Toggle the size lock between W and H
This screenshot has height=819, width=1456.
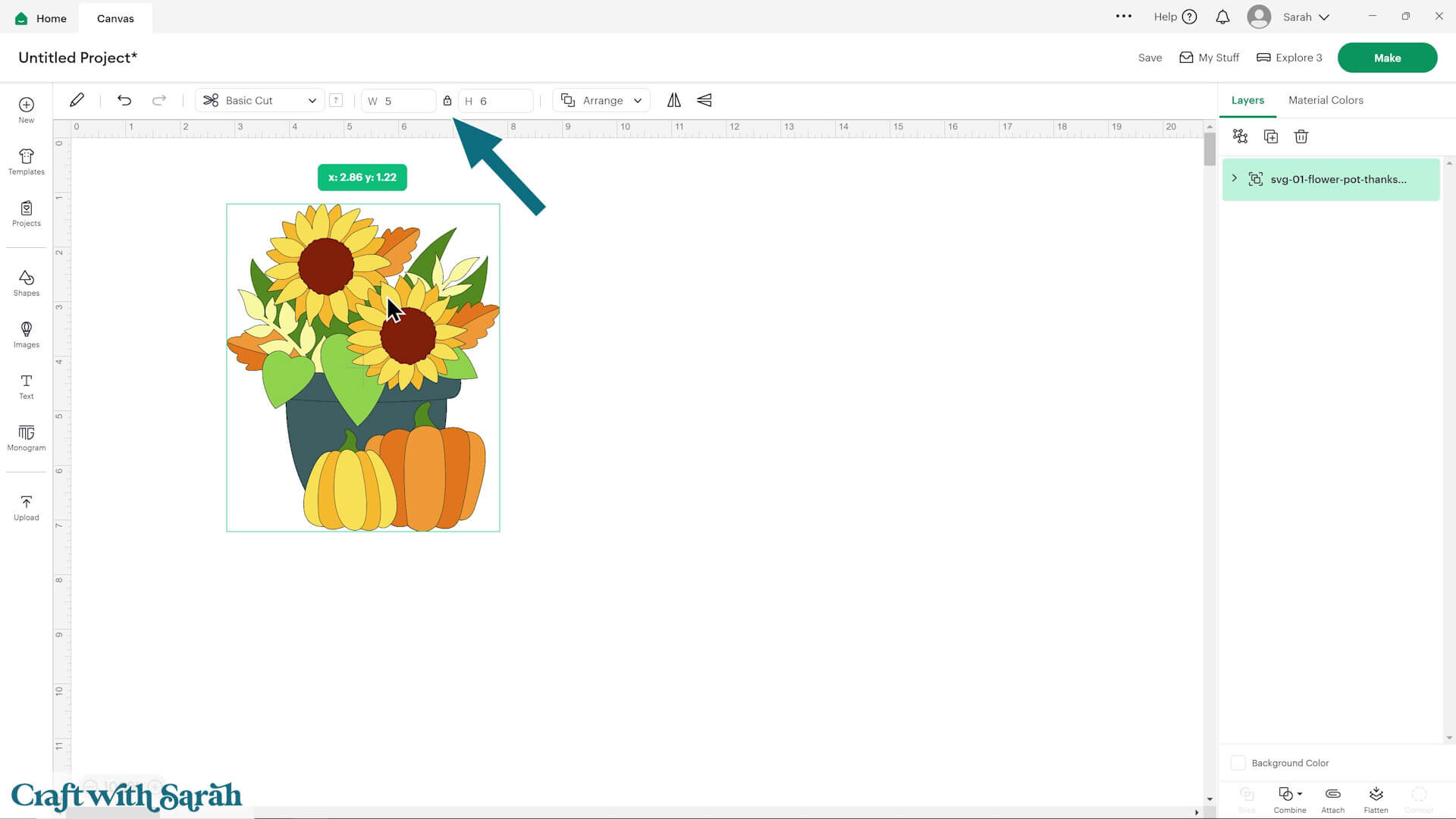[x=447, y=100]
